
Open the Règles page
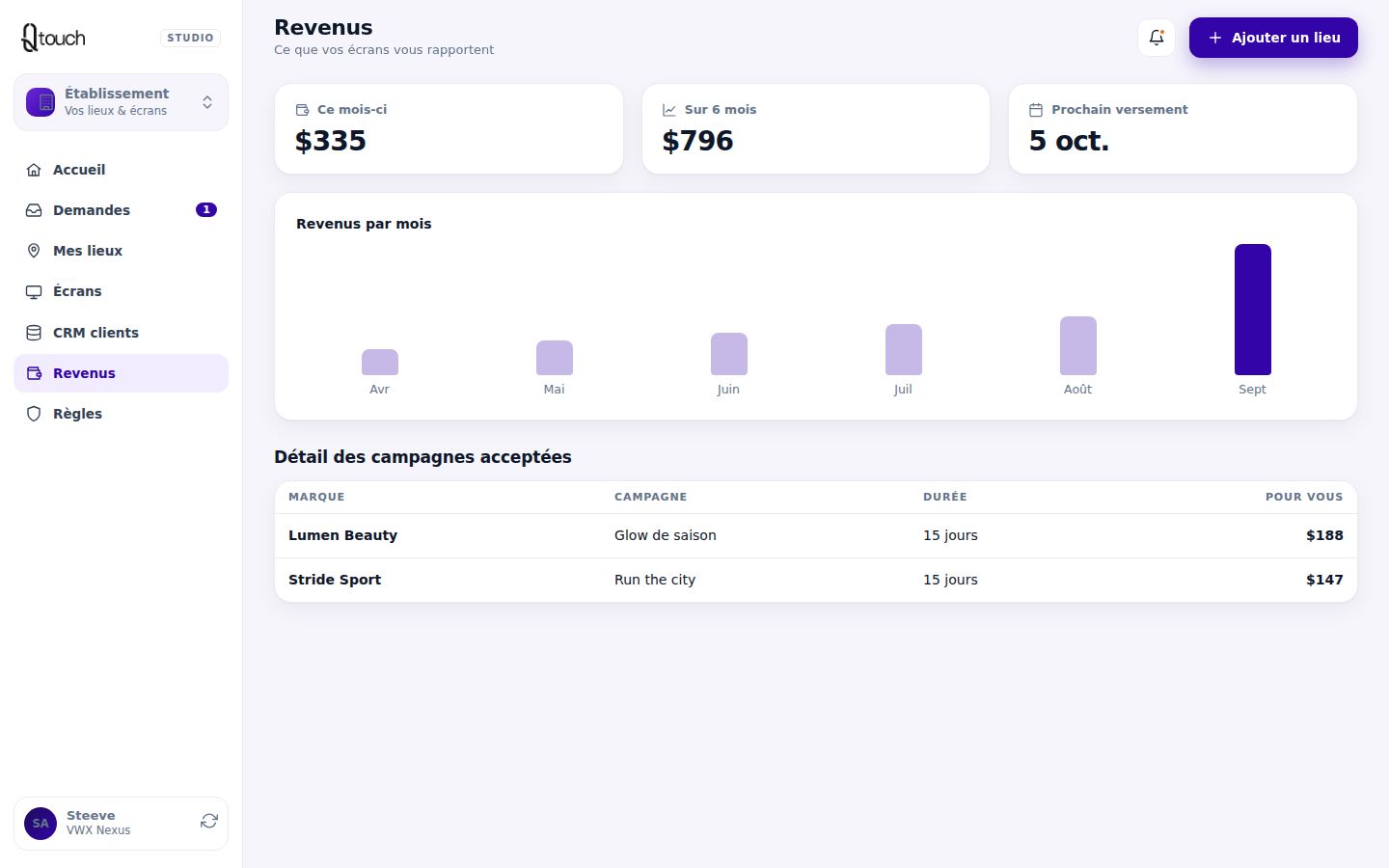pyautogui.click(x=121, y=414)
